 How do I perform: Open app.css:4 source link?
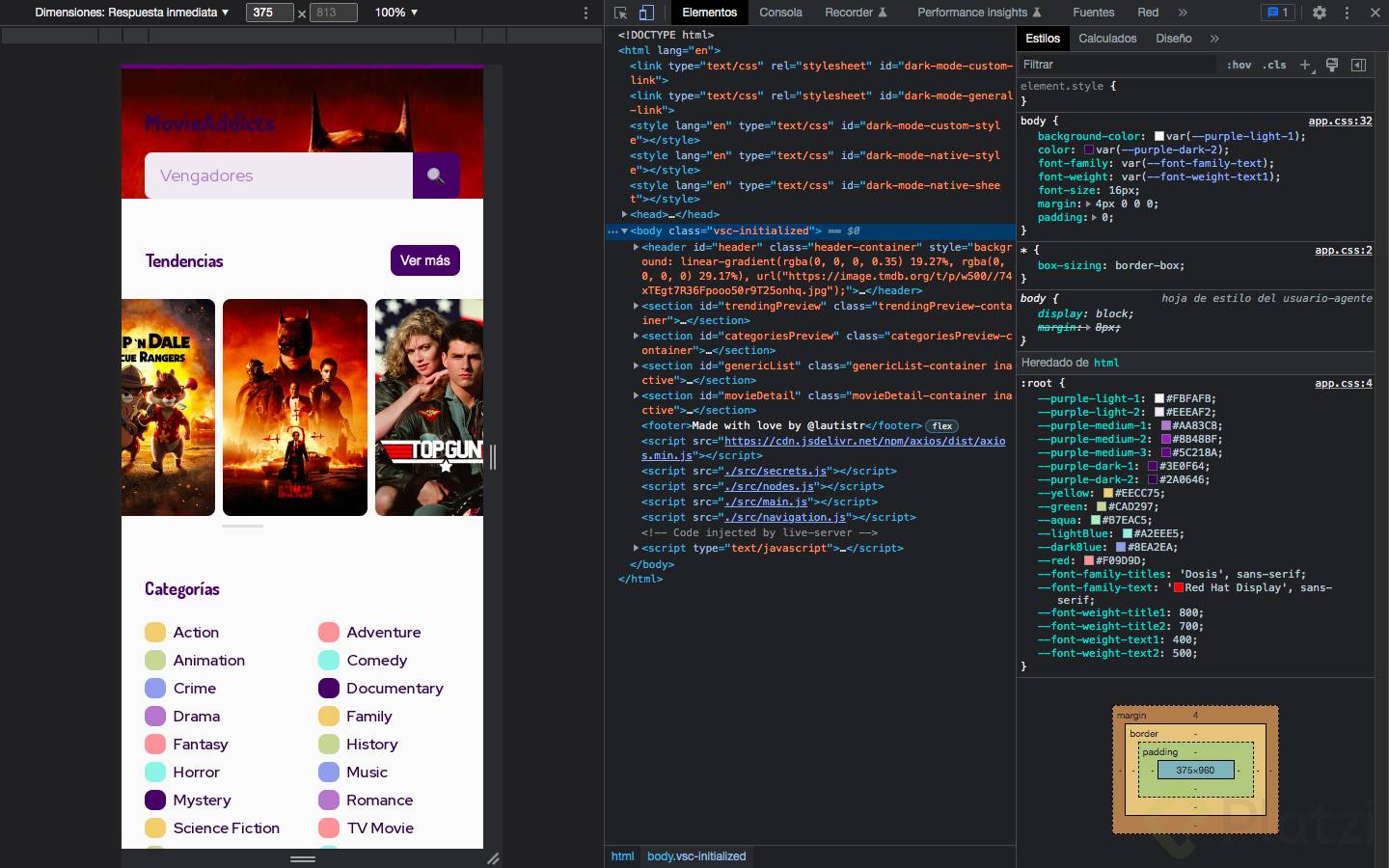1343,383
